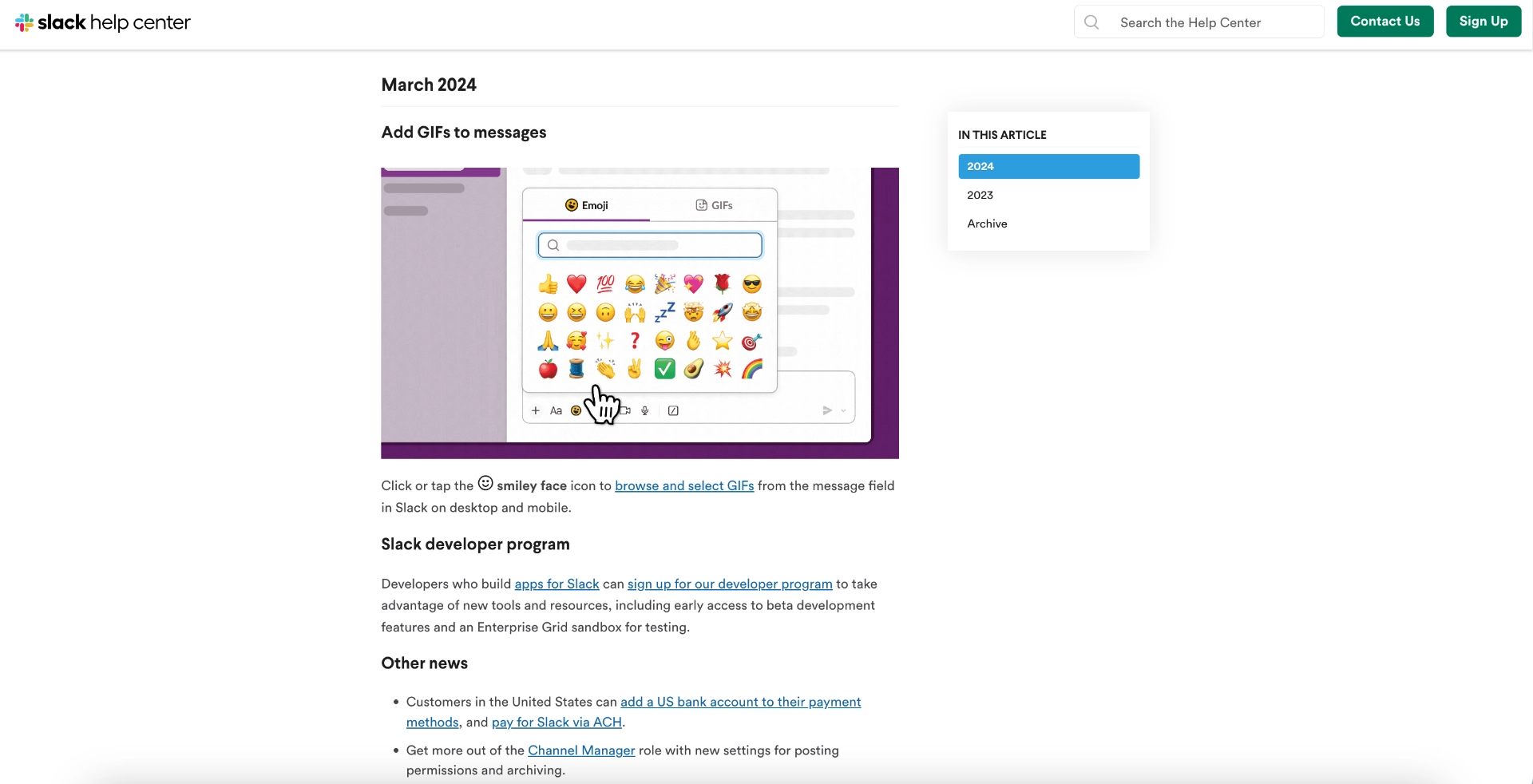Image resolution: width=1533 pixels, height=784 pixels.
Task: Click the Contact Us button
Action: [1384, 21]
